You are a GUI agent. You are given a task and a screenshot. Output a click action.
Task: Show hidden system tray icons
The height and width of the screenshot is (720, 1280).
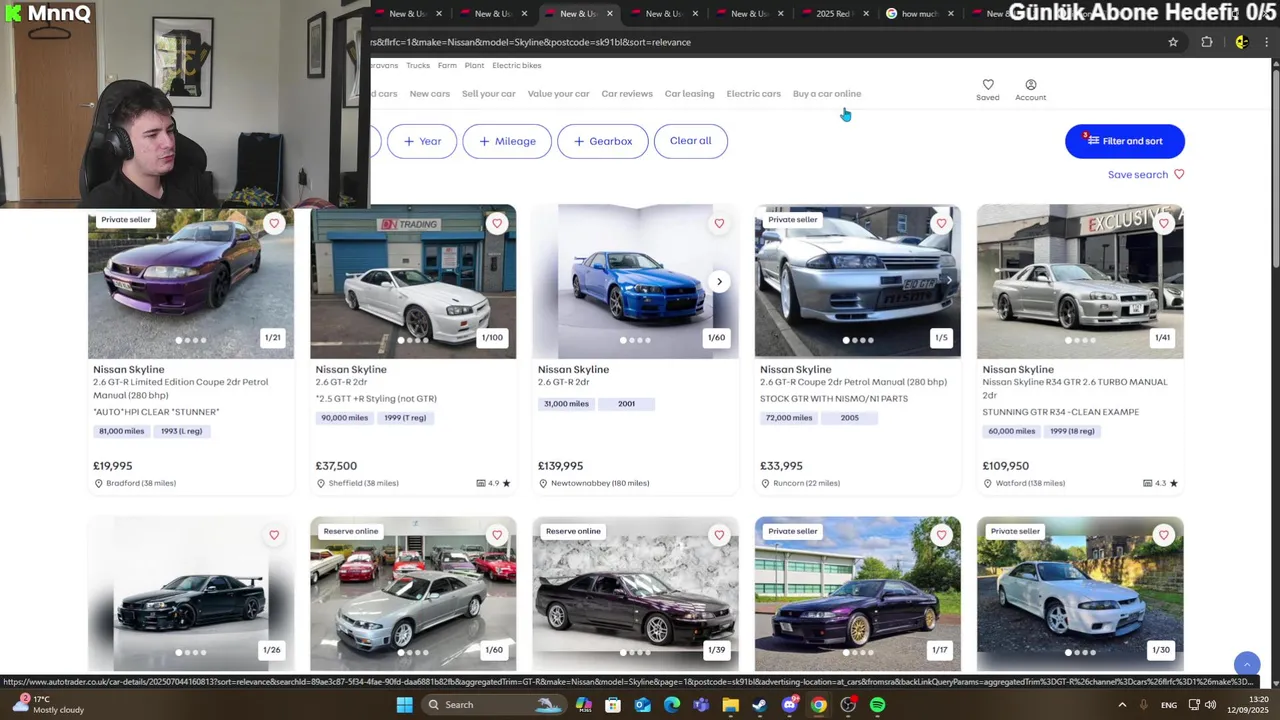(1122, 705)
